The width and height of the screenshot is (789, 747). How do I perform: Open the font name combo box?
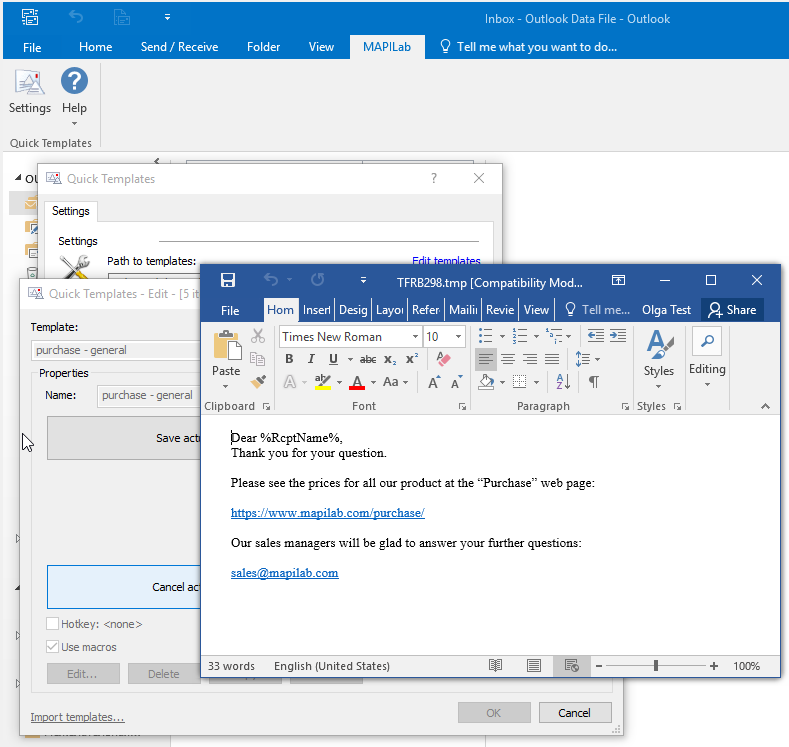click(350, 337)
